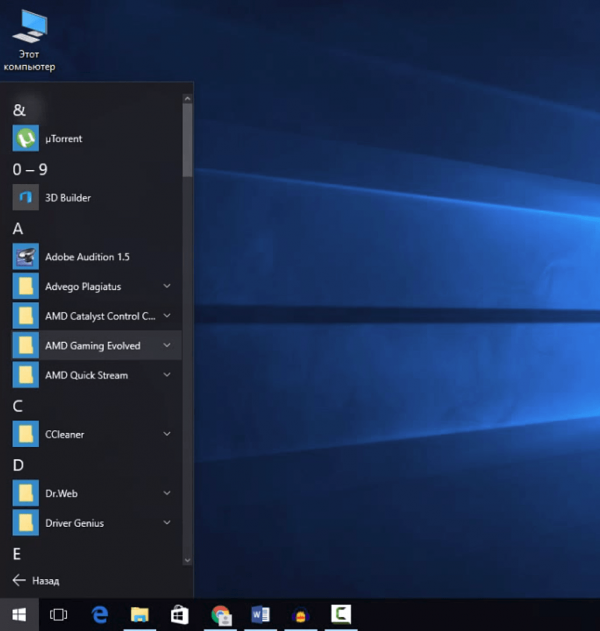Viewport: 600px width, 631px height.
Task: Expand the Advego Plagiatus folder chevron
Action: click(x=167, y=286)
